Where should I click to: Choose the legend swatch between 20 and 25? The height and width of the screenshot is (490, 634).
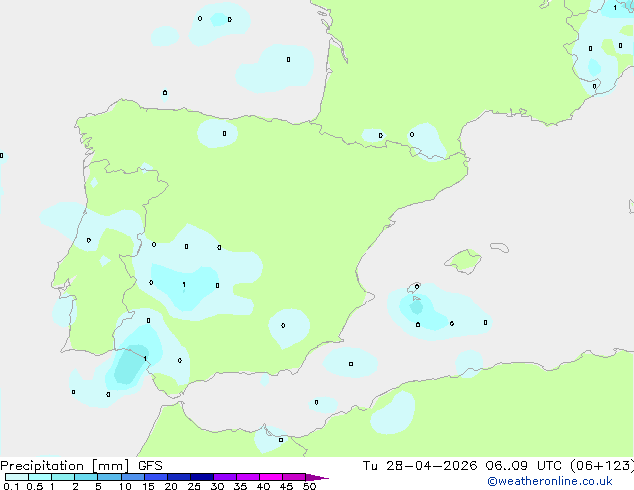point(179,477)
